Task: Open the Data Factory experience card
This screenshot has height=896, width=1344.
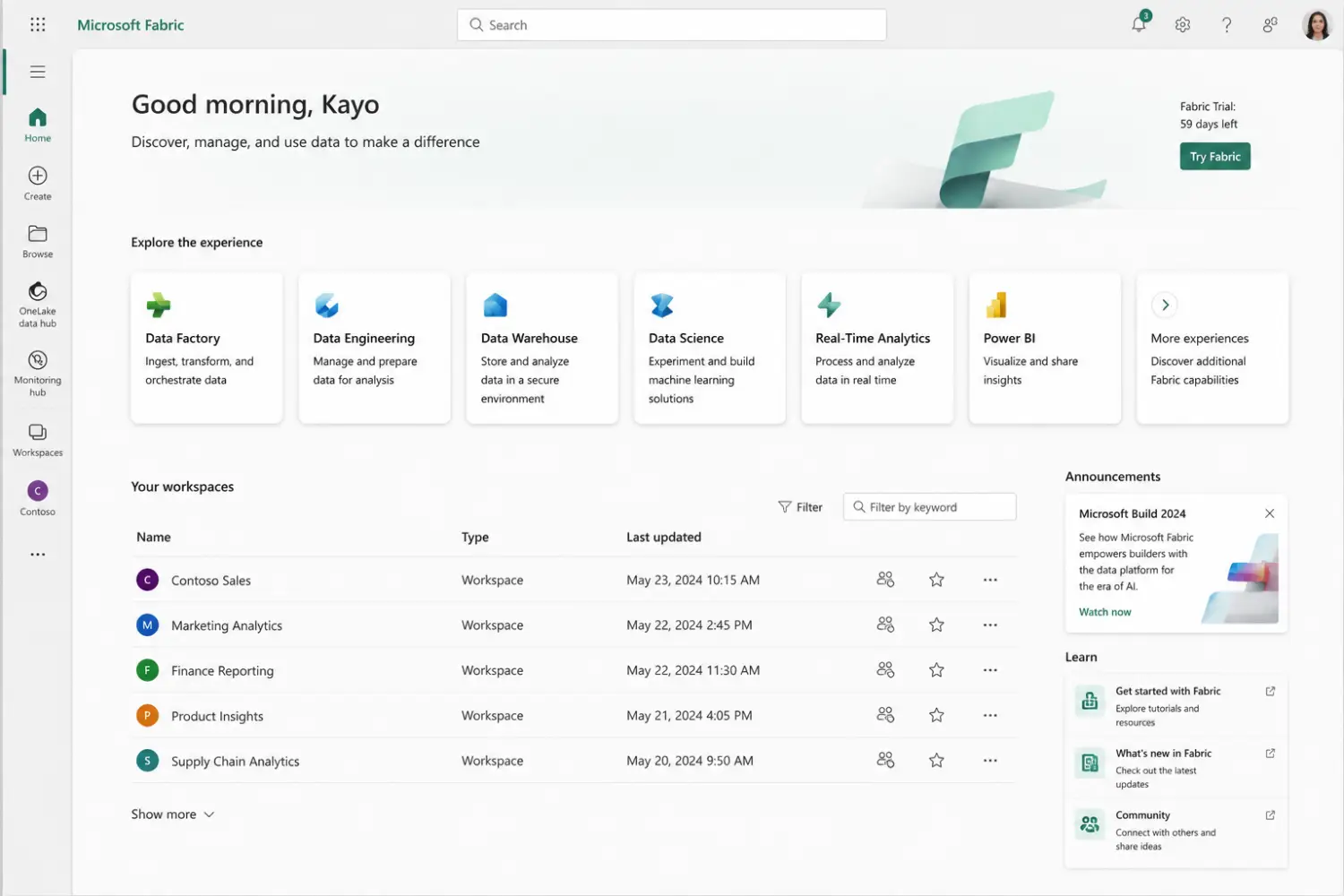Action: pos(207,349)
